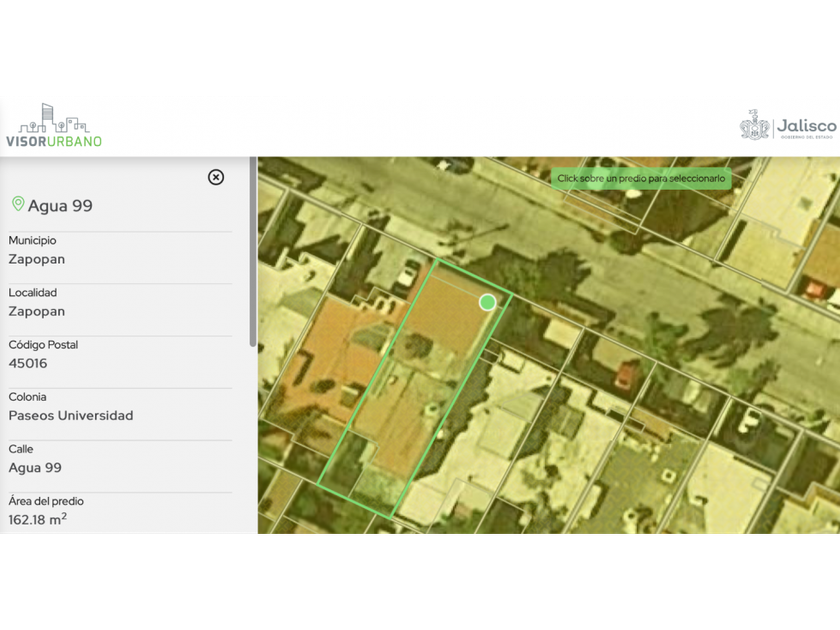The height and width of the screenshot is (630, 840).
Task: Click the Agua 99 value under Calle
Action: coord(35,467)
